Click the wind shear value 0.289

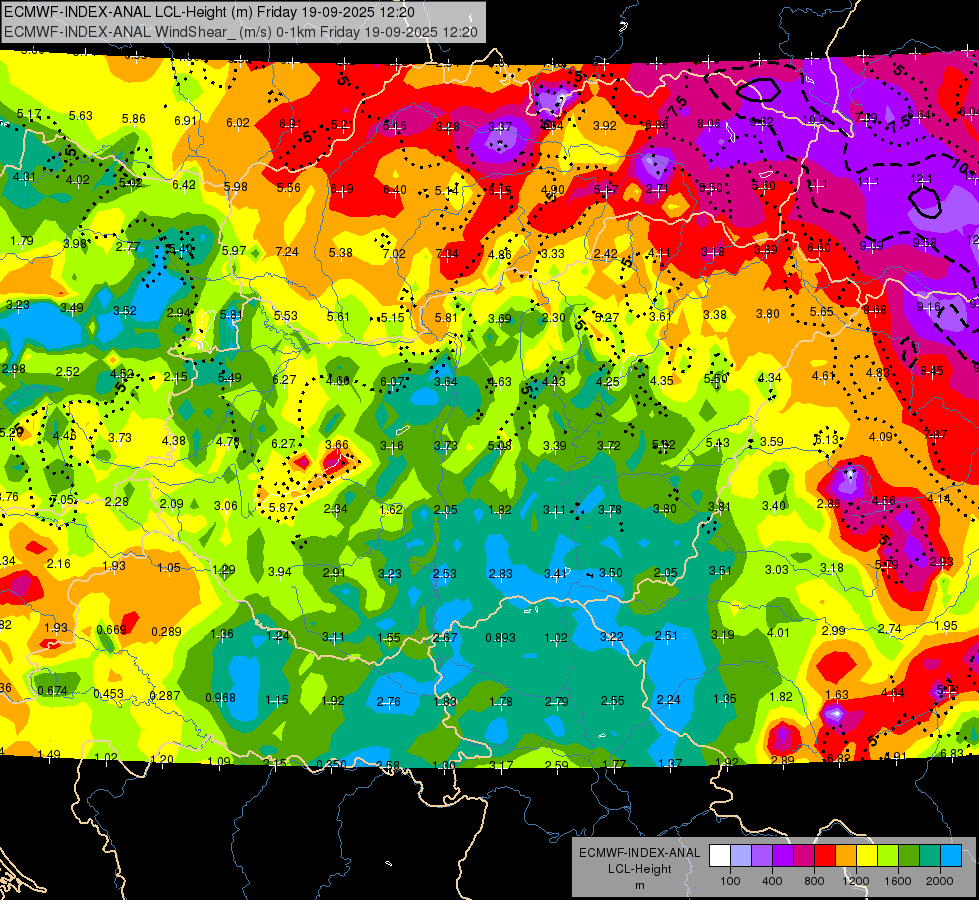click(x=166, y=631)
